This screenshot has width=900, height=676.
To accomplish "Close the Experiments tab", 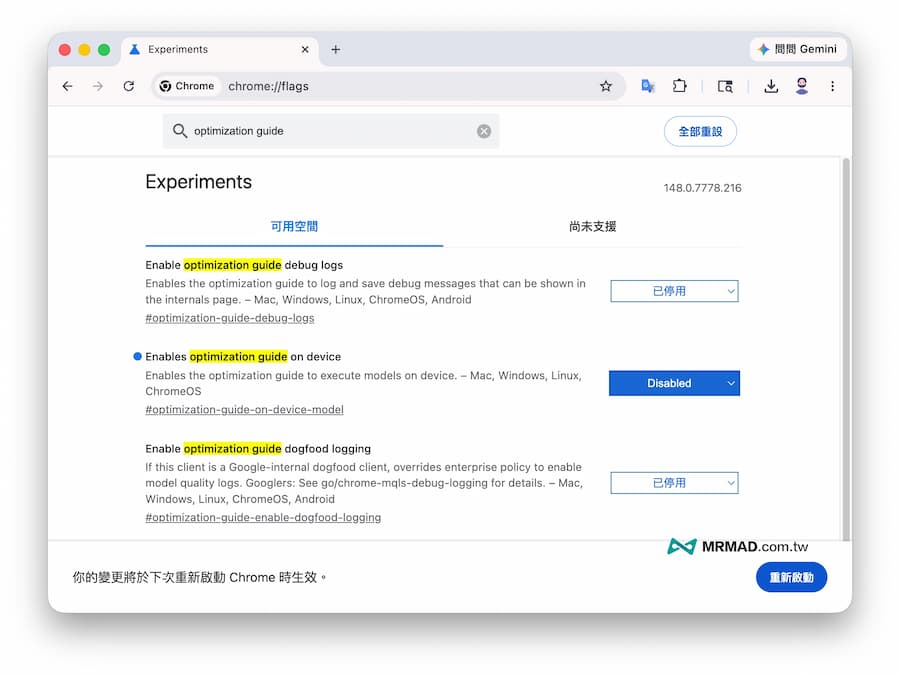I will pos(305,50).
